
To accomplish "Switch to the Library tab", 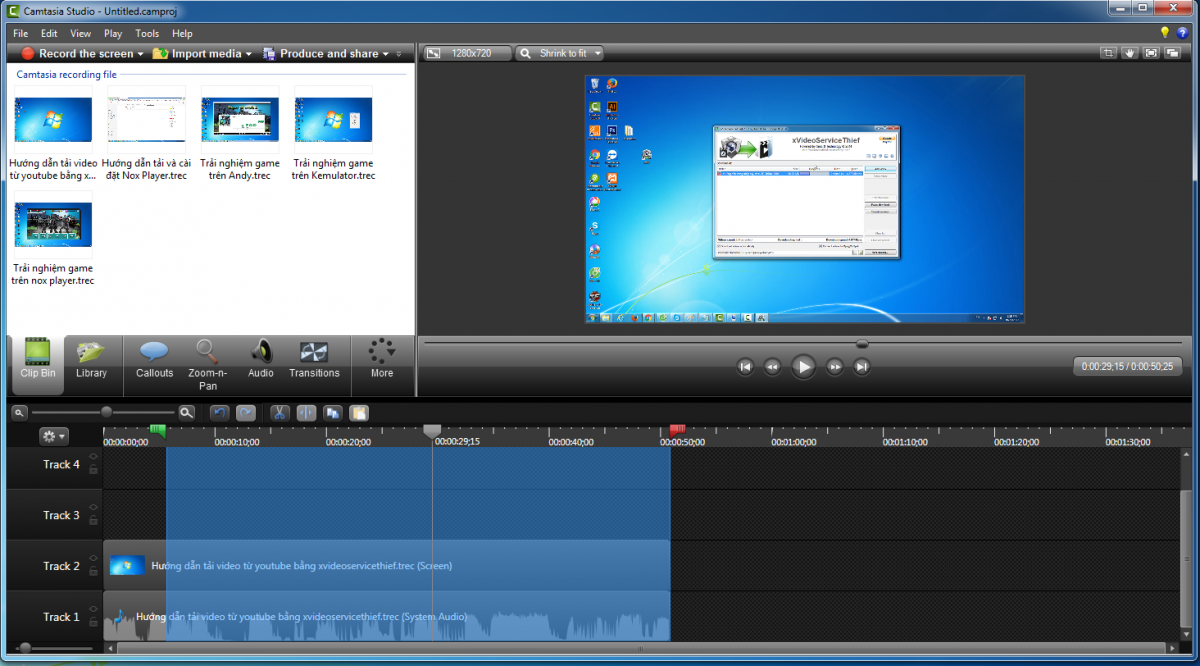I will 91,358.
